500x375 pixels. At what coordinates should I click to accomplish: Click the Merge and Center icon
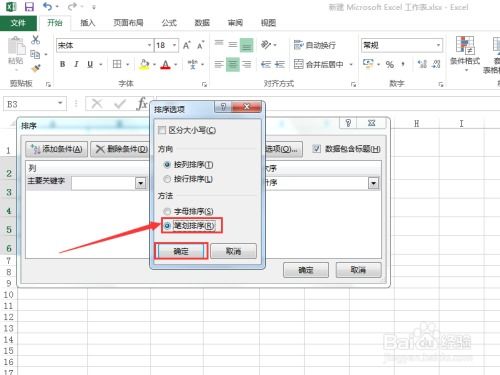(299, 64)
